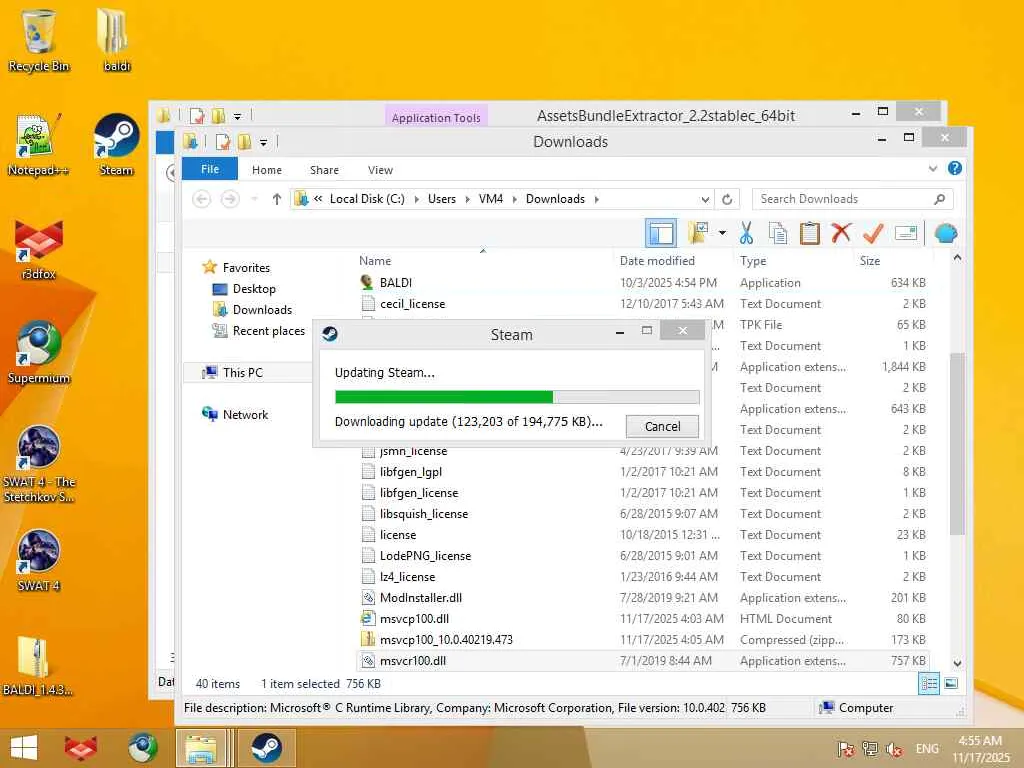Viewport: 1024px width, 768px height.
Task: Click the Search Downloads field
Action: (852, 199)
